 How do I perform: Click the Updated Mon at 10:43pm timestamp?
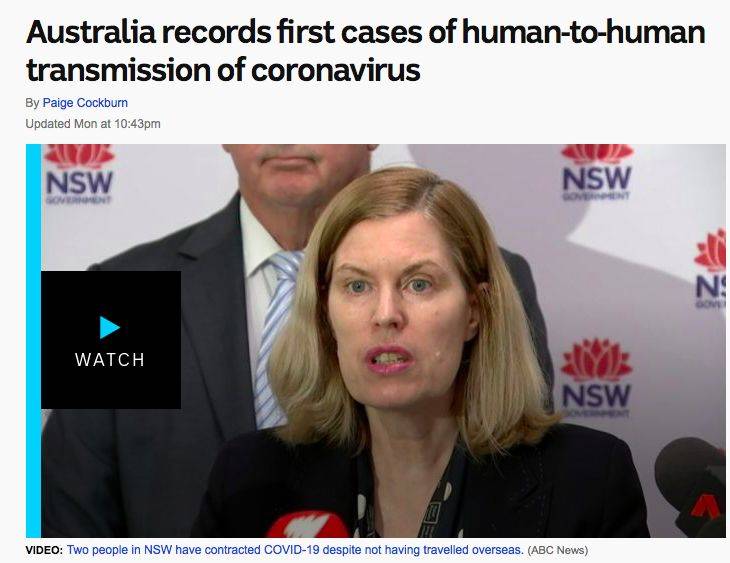coord(93,124)
